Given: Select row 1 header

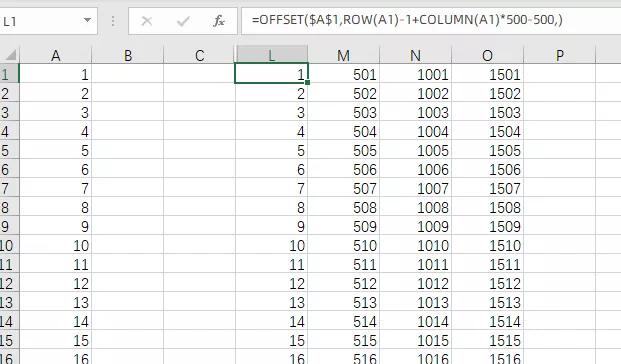Looking at the screenshot, I should [x=9, y=74].
